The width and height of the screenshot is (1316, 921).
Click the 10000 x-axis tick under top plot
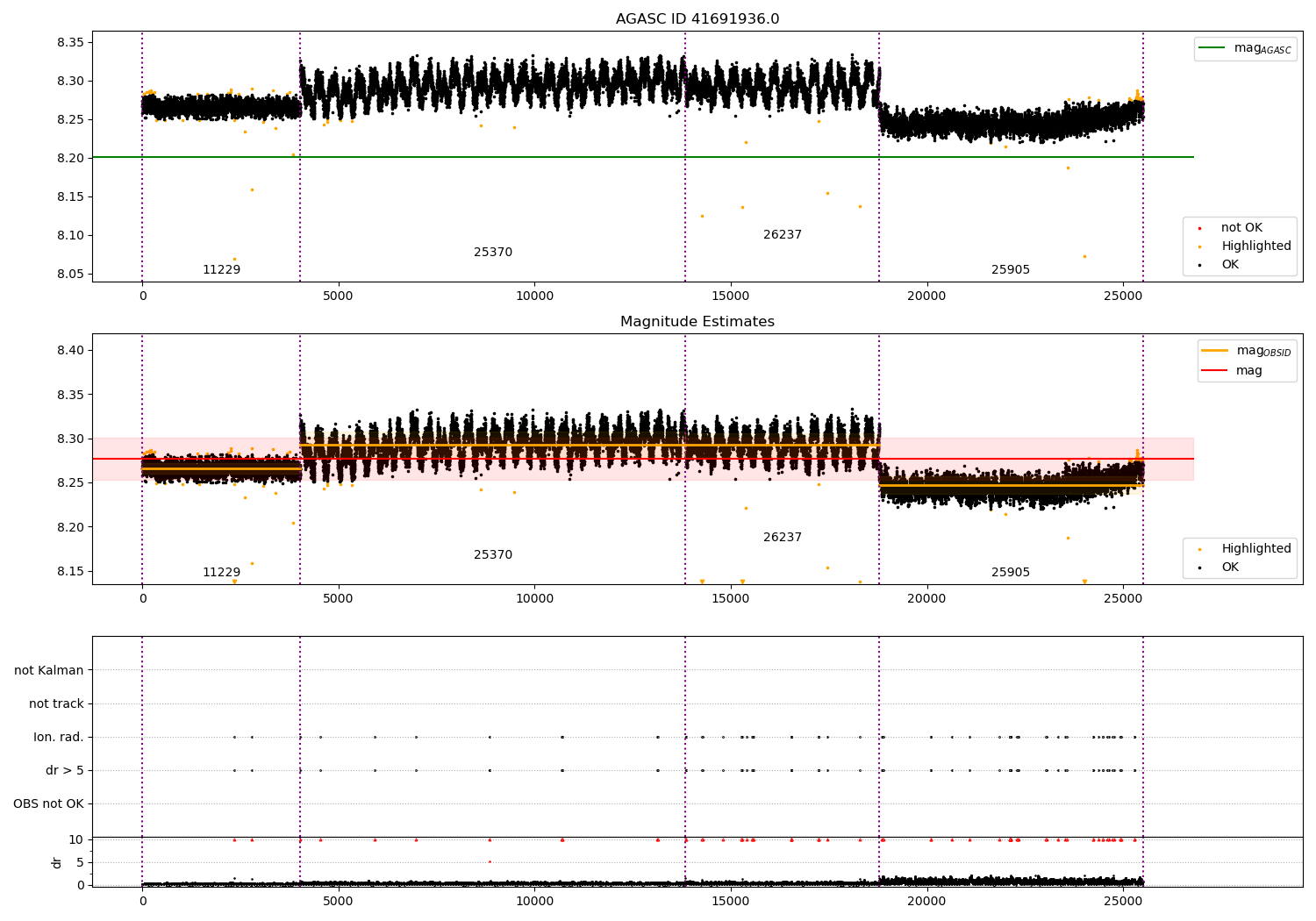point(534,296)
